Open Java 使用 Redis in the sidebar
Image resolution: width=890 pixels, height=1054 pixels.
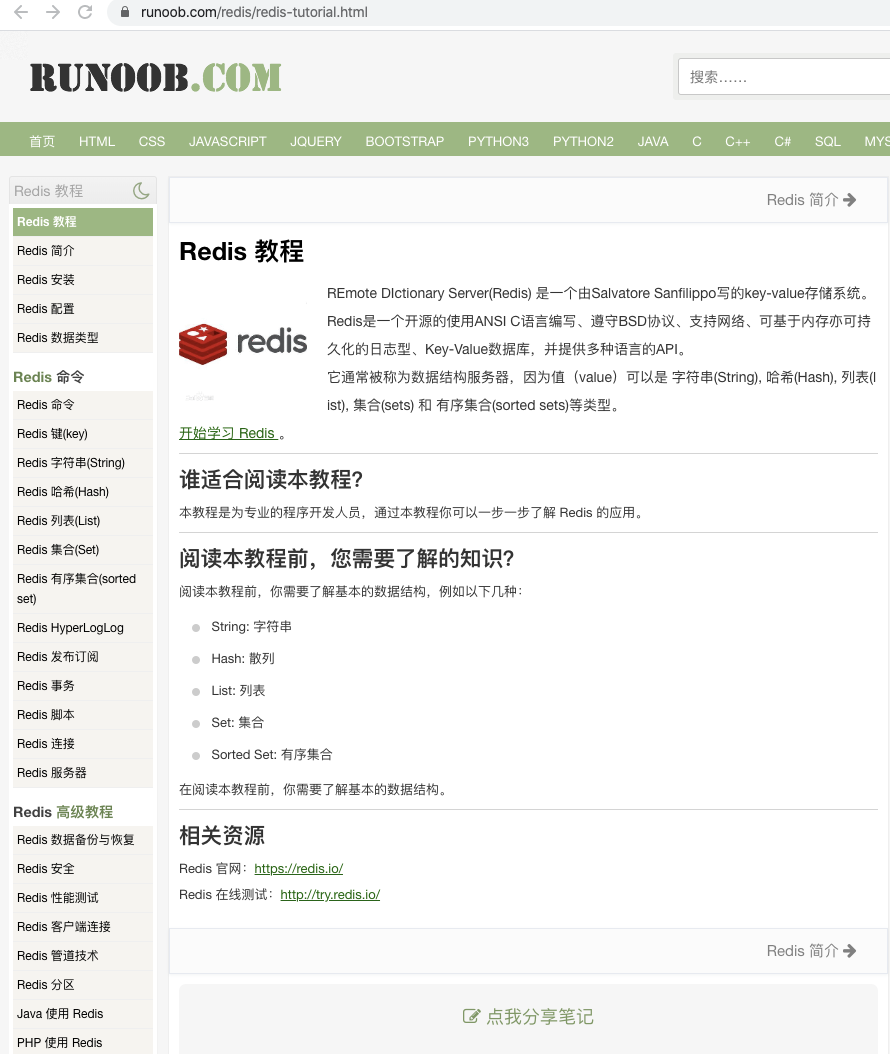pyautogui.click(x=83, y=1013)
